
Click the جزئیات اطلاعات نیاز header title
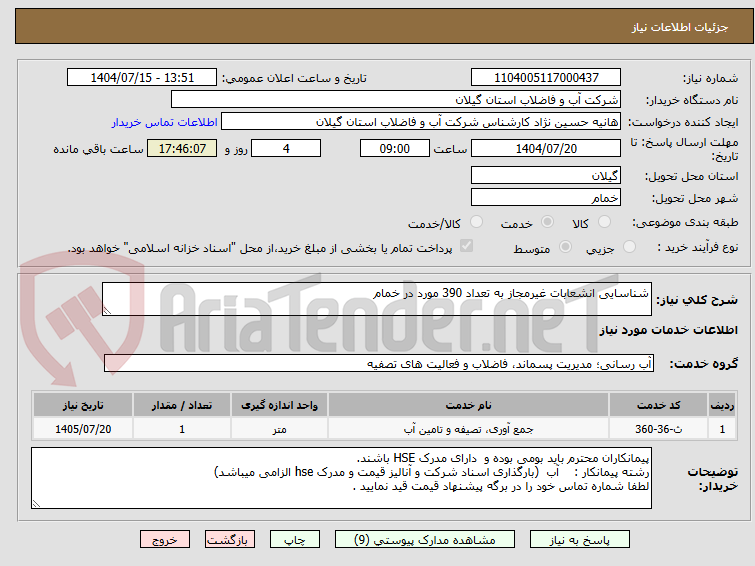680,27
